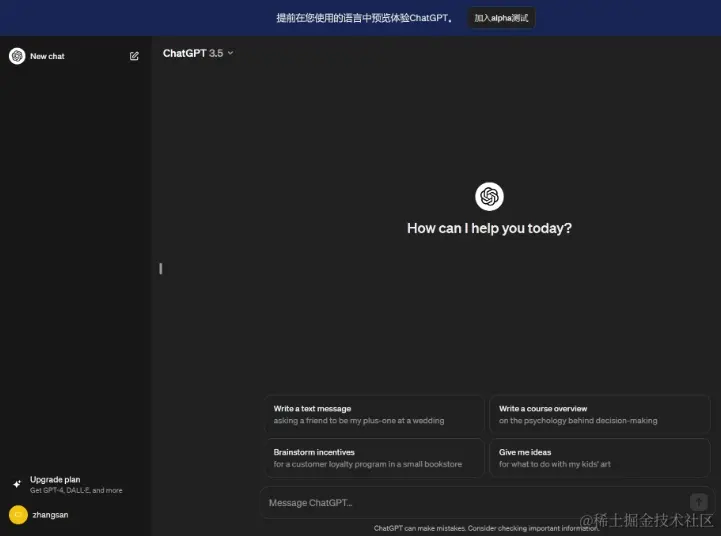This screenshot has height=536, width=721.
Task: Click the 'How can I help you today?' heading
Action: point(489,228)
